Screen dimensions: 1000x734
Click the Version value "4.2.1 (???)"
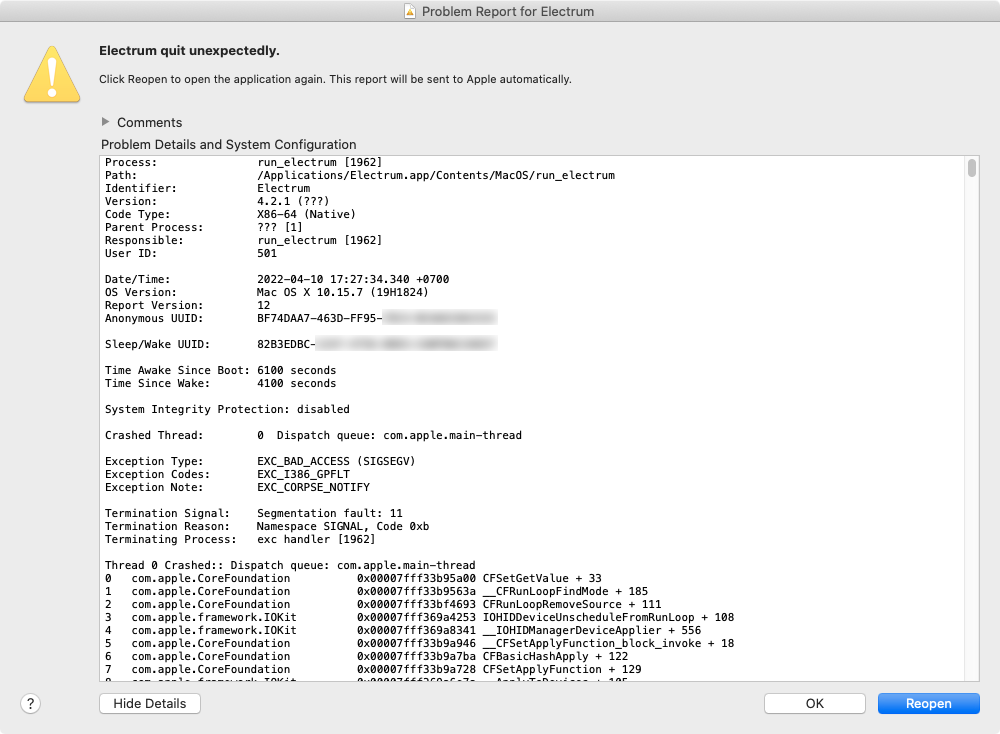pyautogui.click(x=293, y=202)
